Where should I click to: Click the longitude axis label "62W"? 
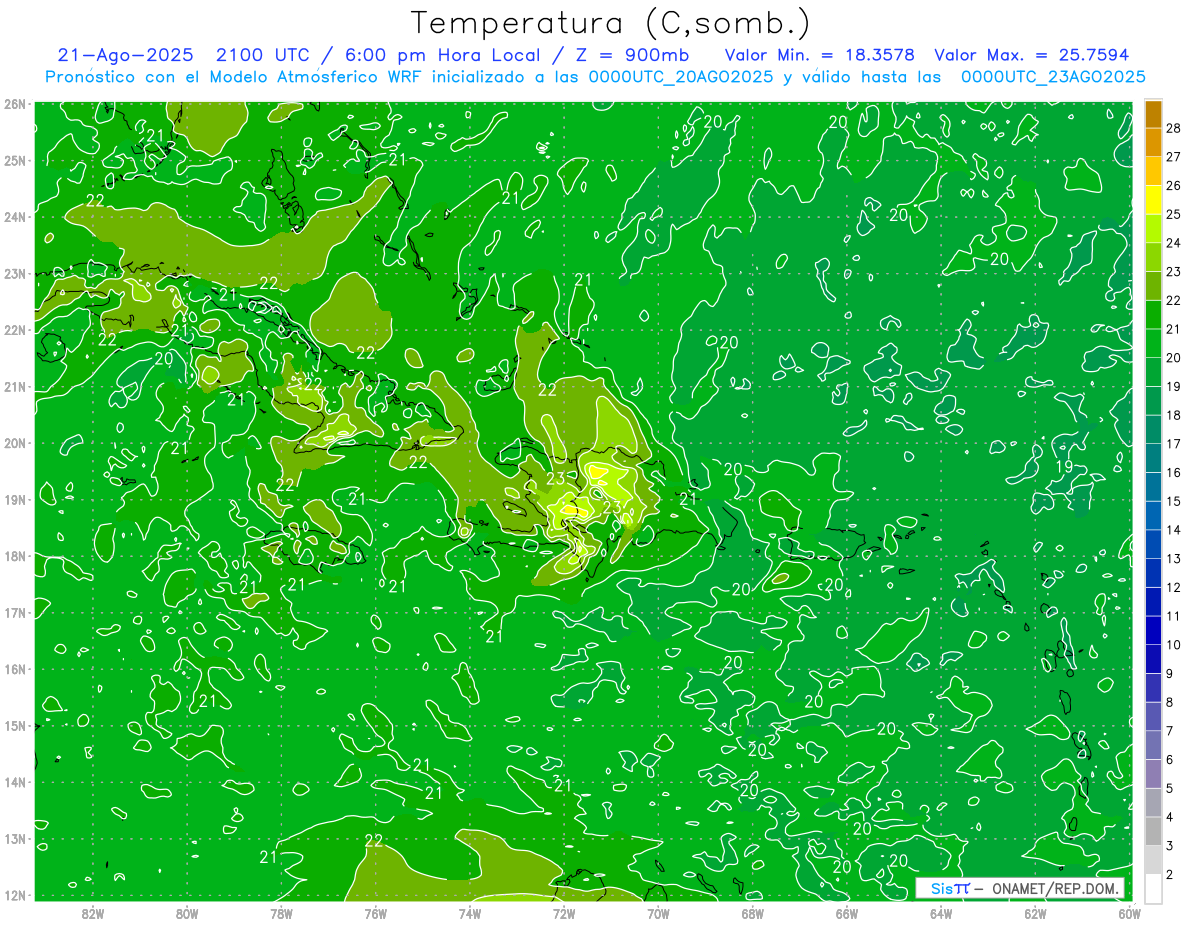coord(1035,913)
